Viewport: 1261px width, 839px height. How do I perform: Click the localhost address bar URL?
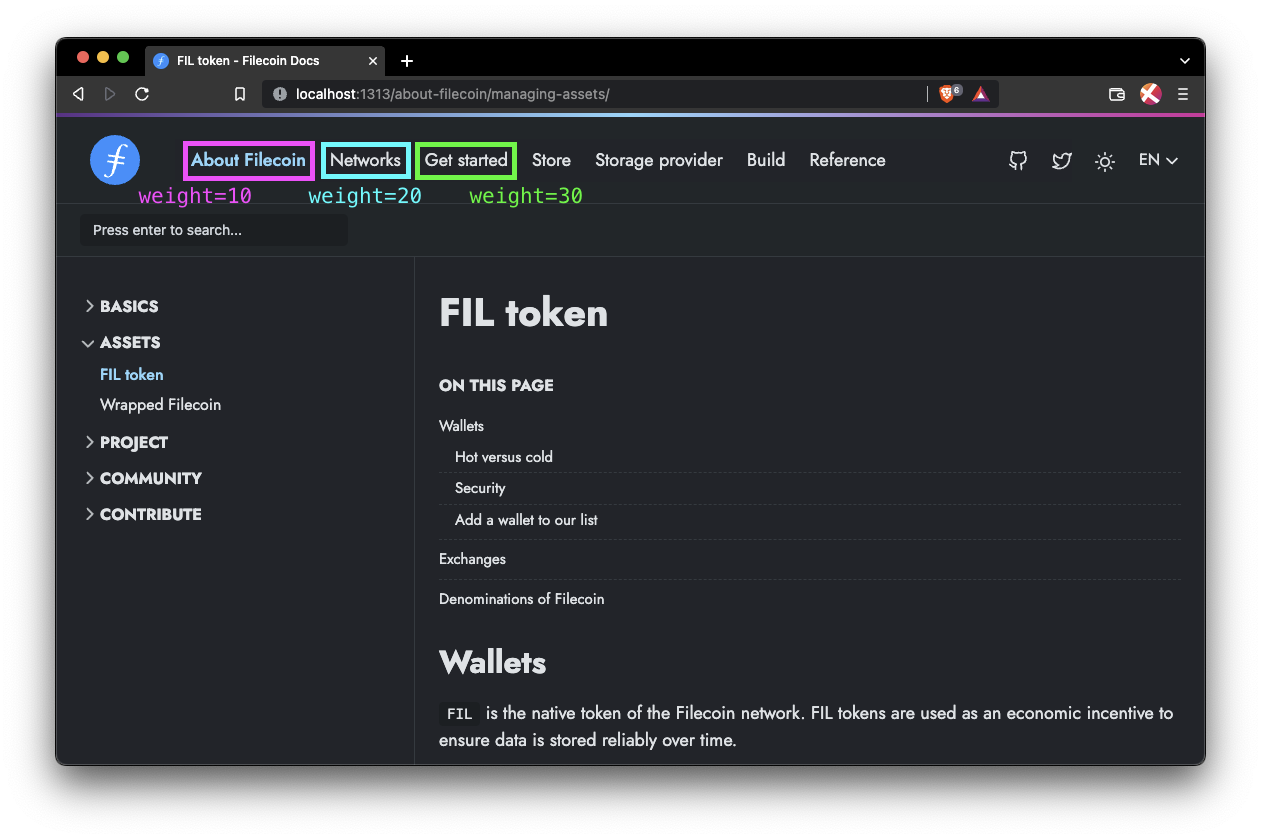click(x=452, y=94)
